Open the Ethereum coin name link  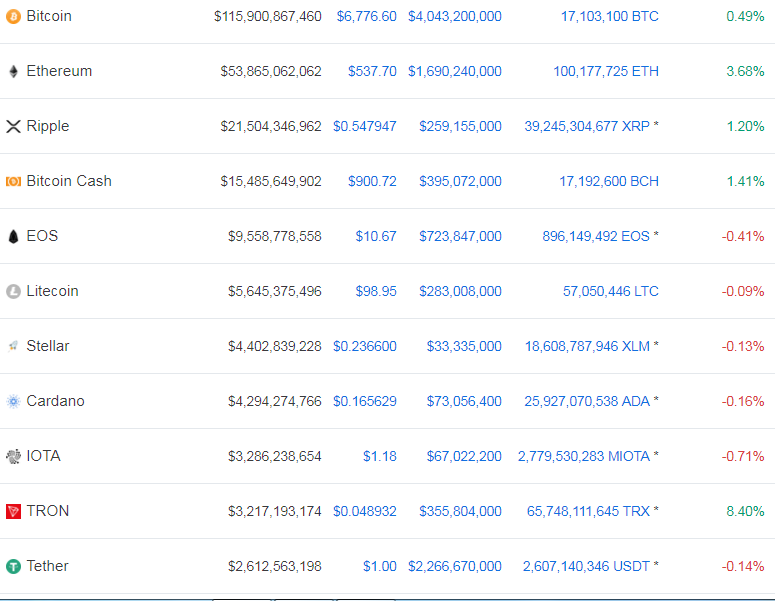click(x=59, y=71)
